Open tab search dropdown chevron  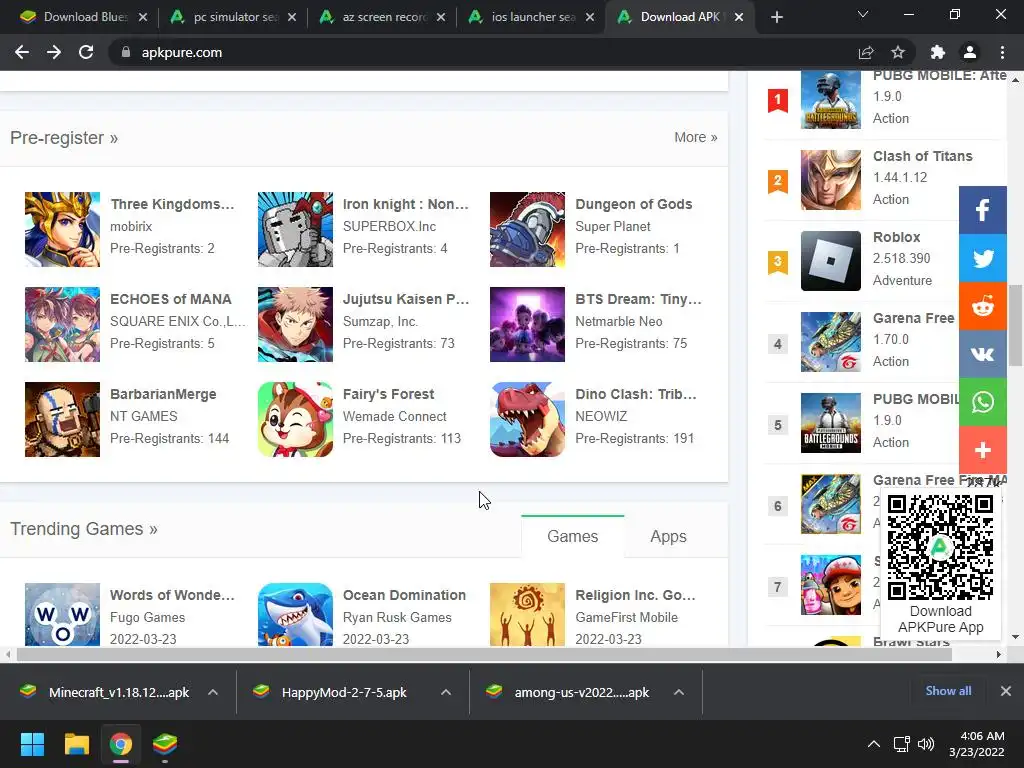point(863,14)
